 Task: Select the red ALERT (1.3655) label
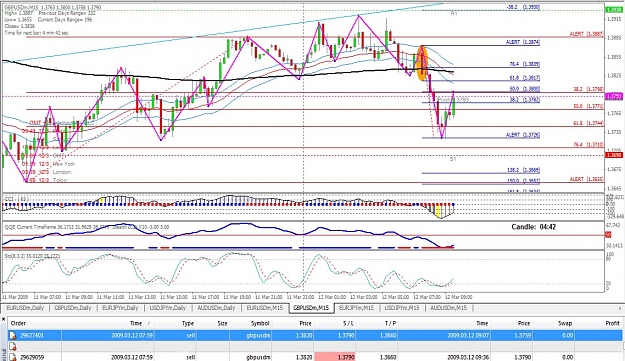(x=586, y=179)
